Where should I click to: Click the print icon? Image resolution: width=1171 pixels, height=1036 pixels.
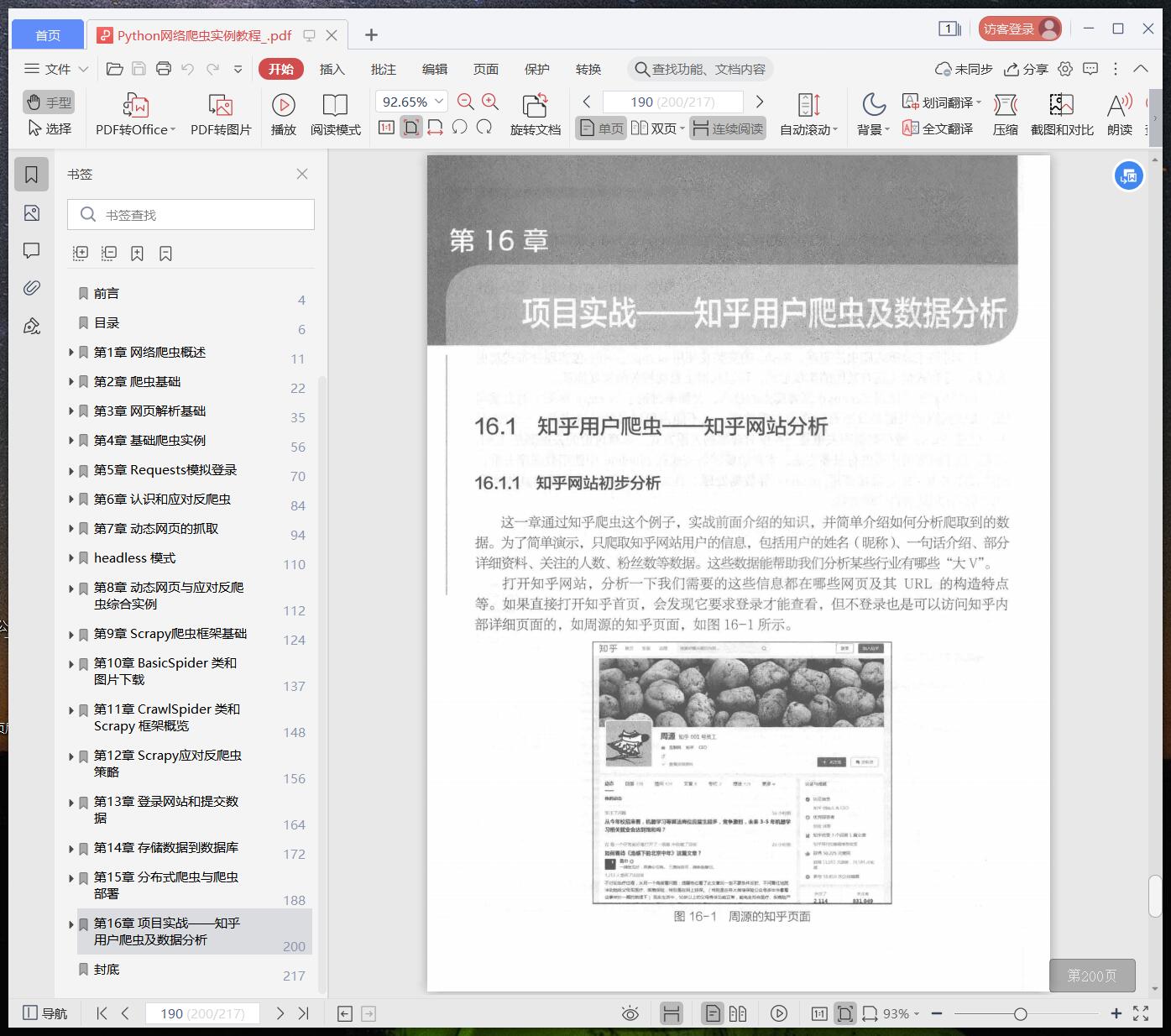164,69
